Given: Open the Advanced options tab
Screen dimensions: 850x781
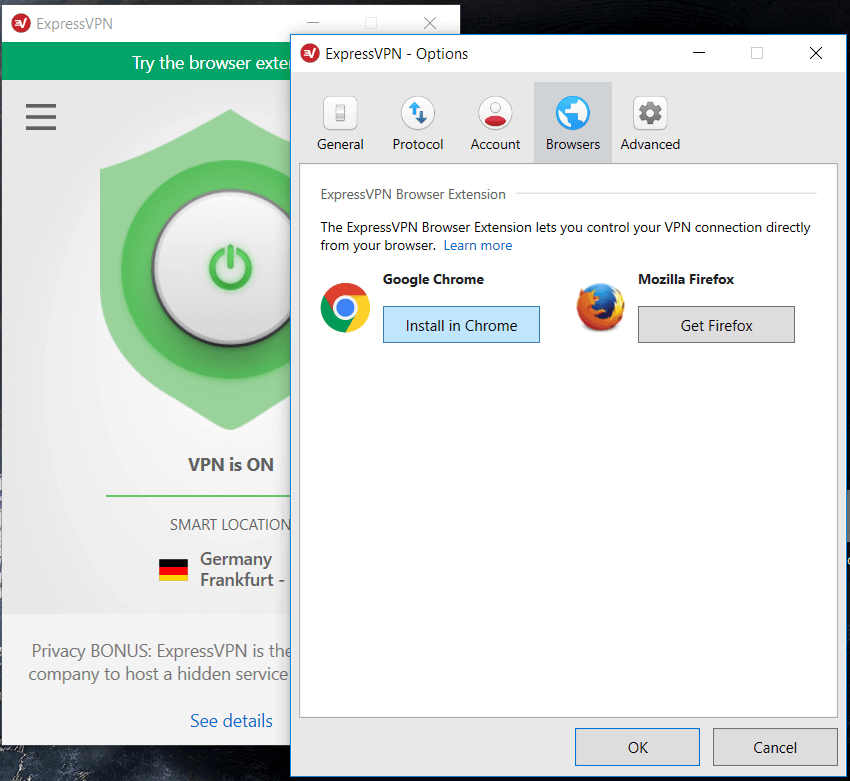Looking at the screenshot, I should (x=650, y=123).
